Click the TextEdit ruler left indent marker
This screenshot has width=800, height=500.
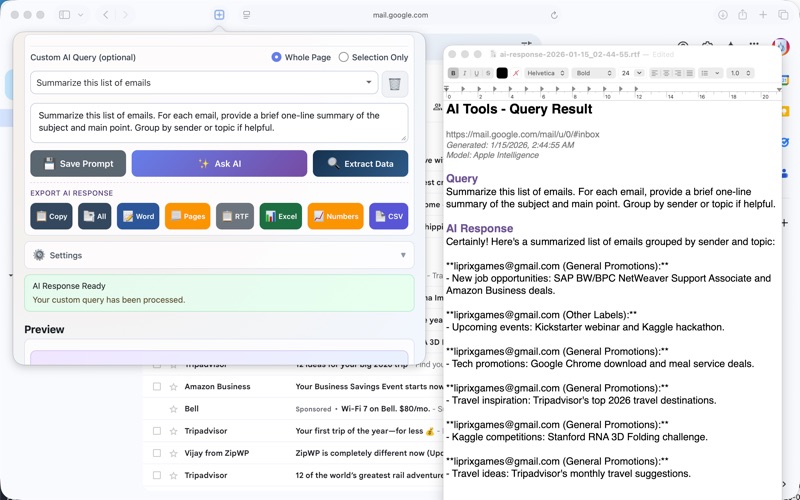(x=447, y=89)
